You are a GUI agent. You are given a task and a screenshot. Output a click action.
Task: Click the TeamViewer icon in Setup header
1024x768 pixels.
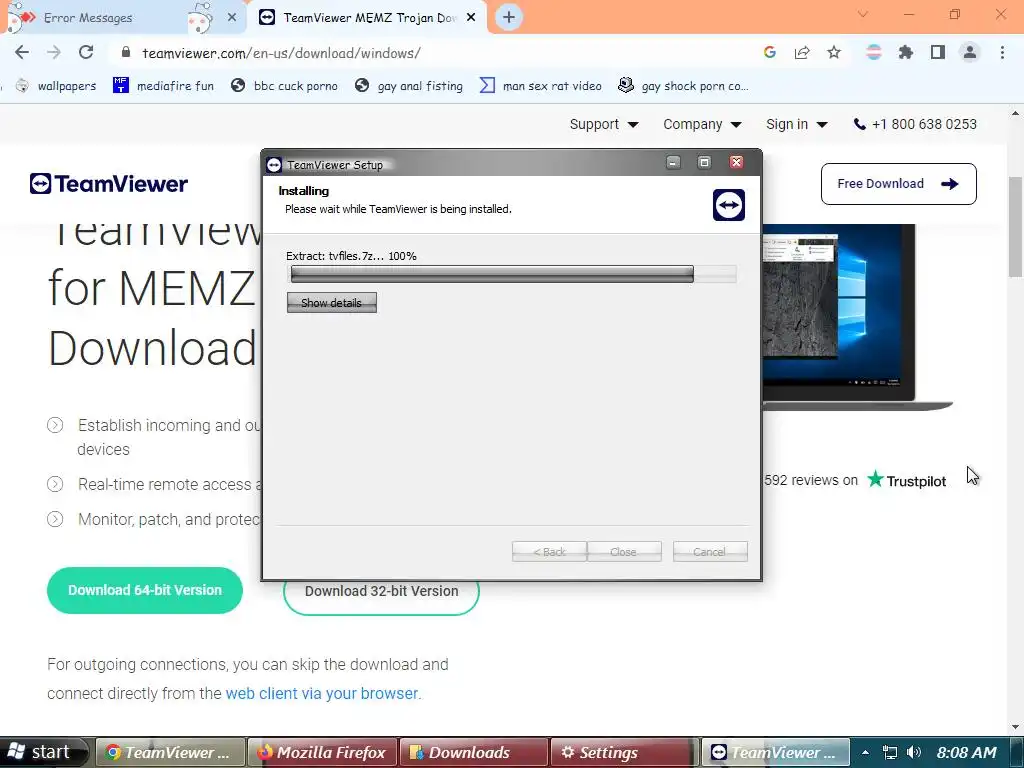coord(729,205)
